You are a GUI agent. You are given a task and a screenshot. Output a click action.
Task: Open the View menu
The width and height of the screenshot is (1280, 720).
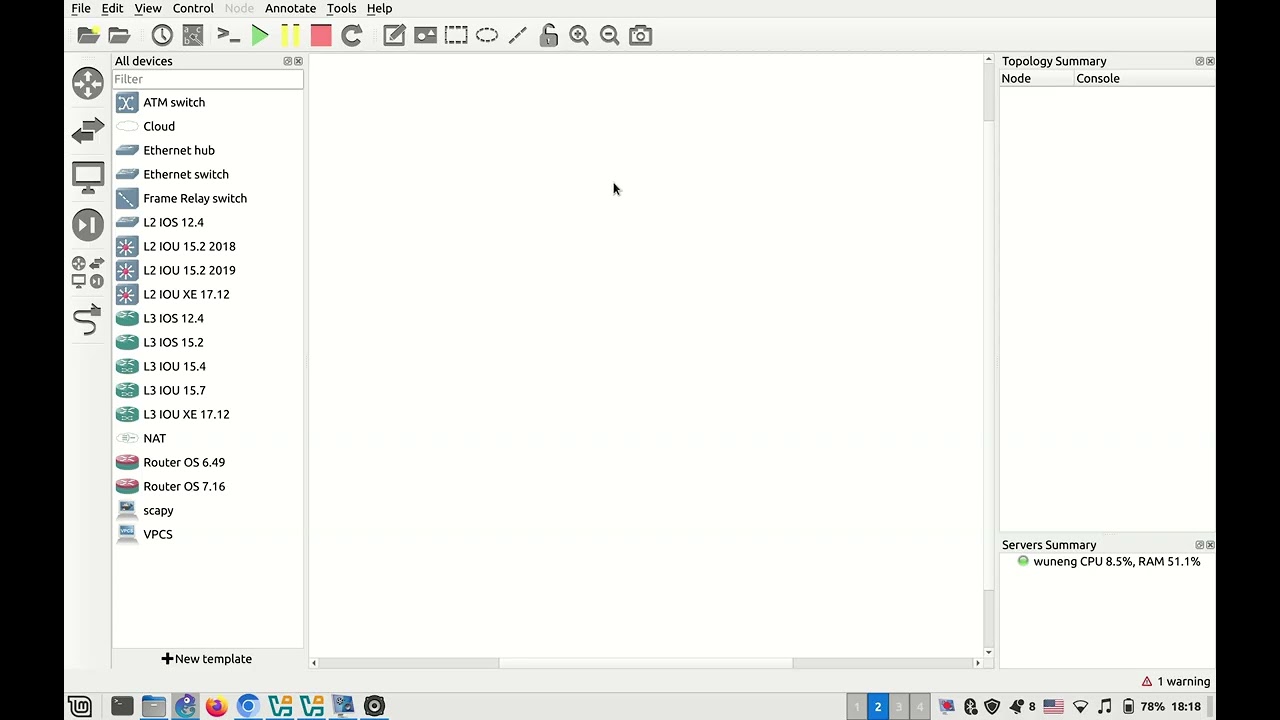[148, 8]
